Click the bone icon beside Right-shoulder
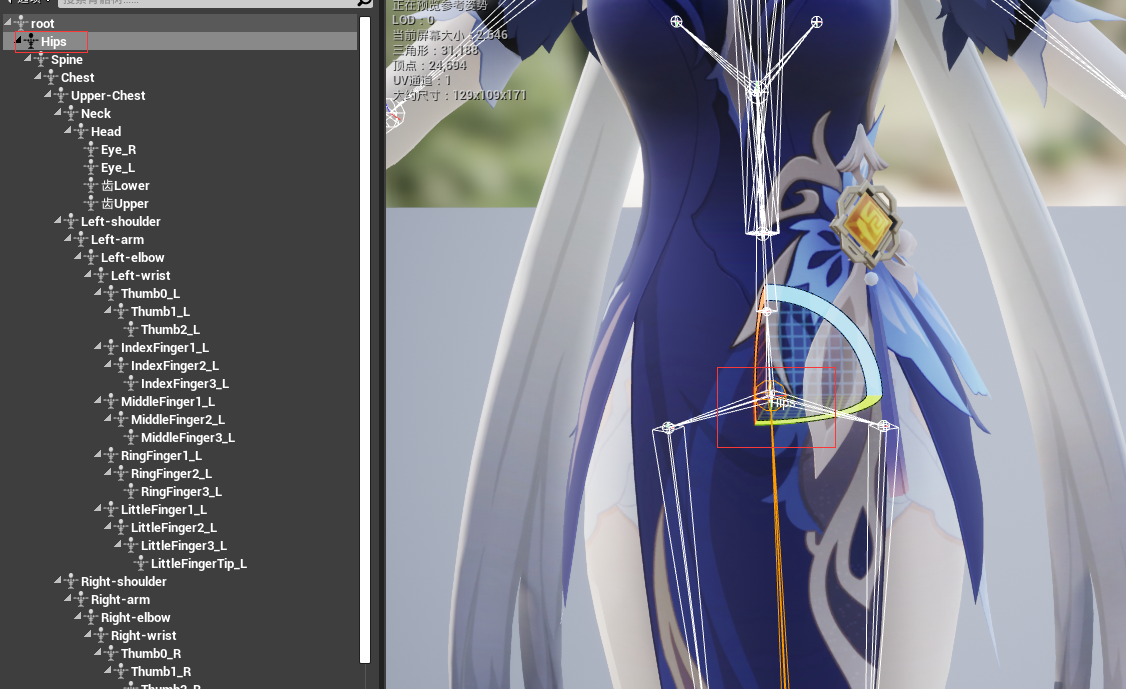 pyautogui.click(x=71, y=581)
